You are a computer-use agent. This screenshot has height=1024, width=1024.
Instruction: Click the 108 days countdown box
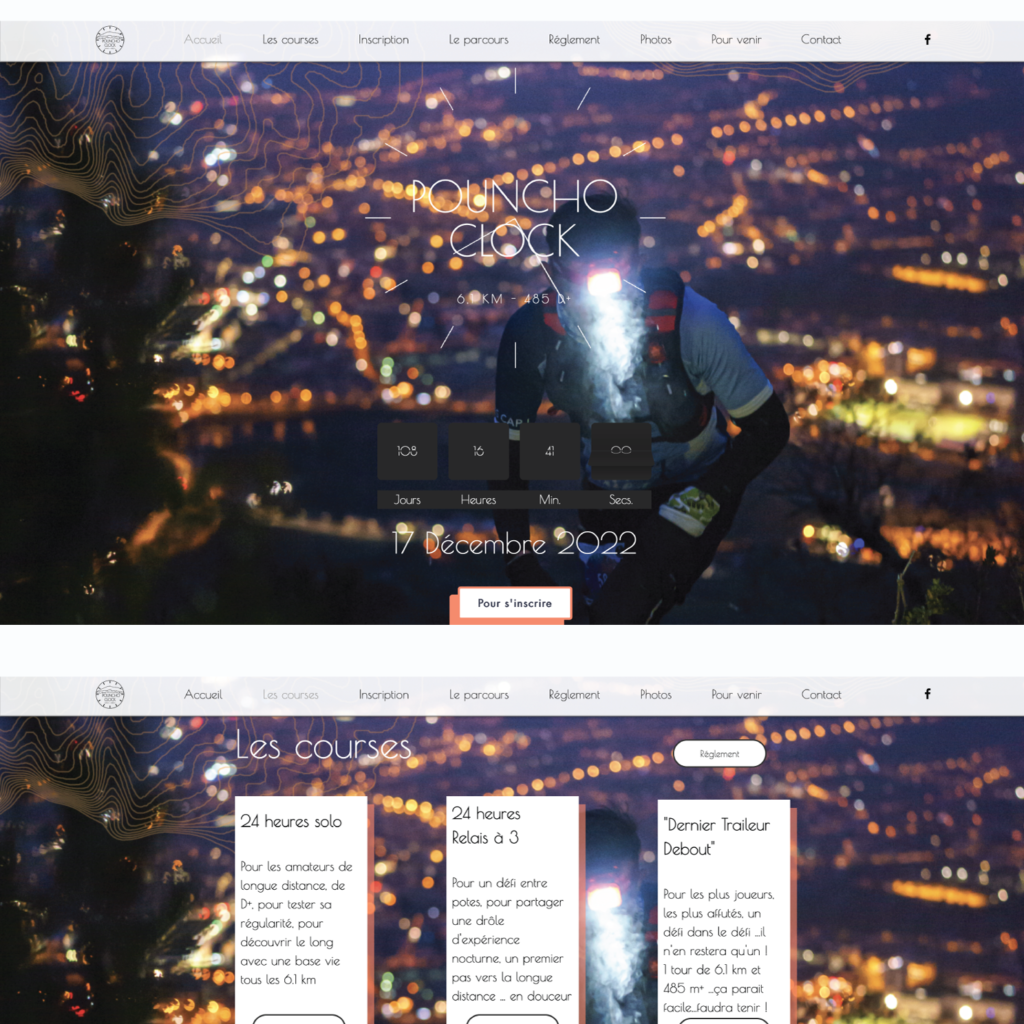tap(408, 451)
